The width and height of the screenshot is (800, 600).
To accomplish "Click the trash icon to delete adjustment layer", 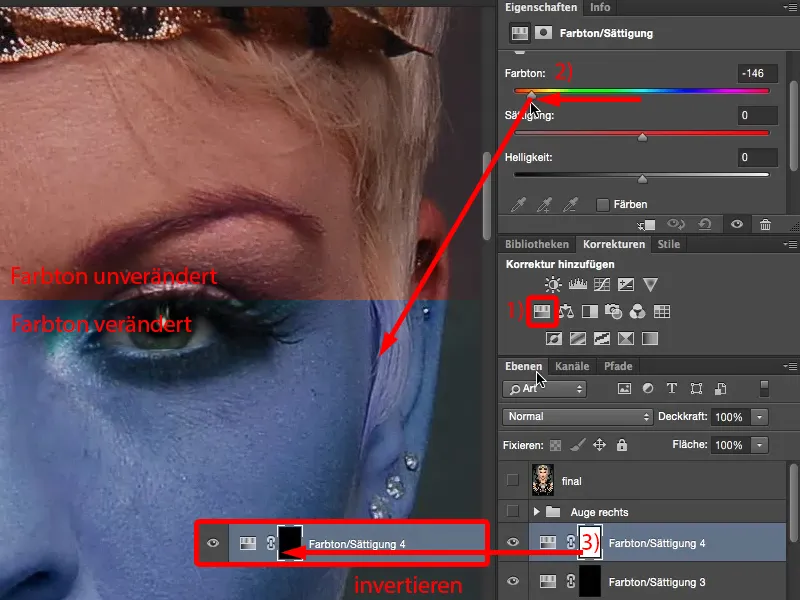I will point(766,224).
